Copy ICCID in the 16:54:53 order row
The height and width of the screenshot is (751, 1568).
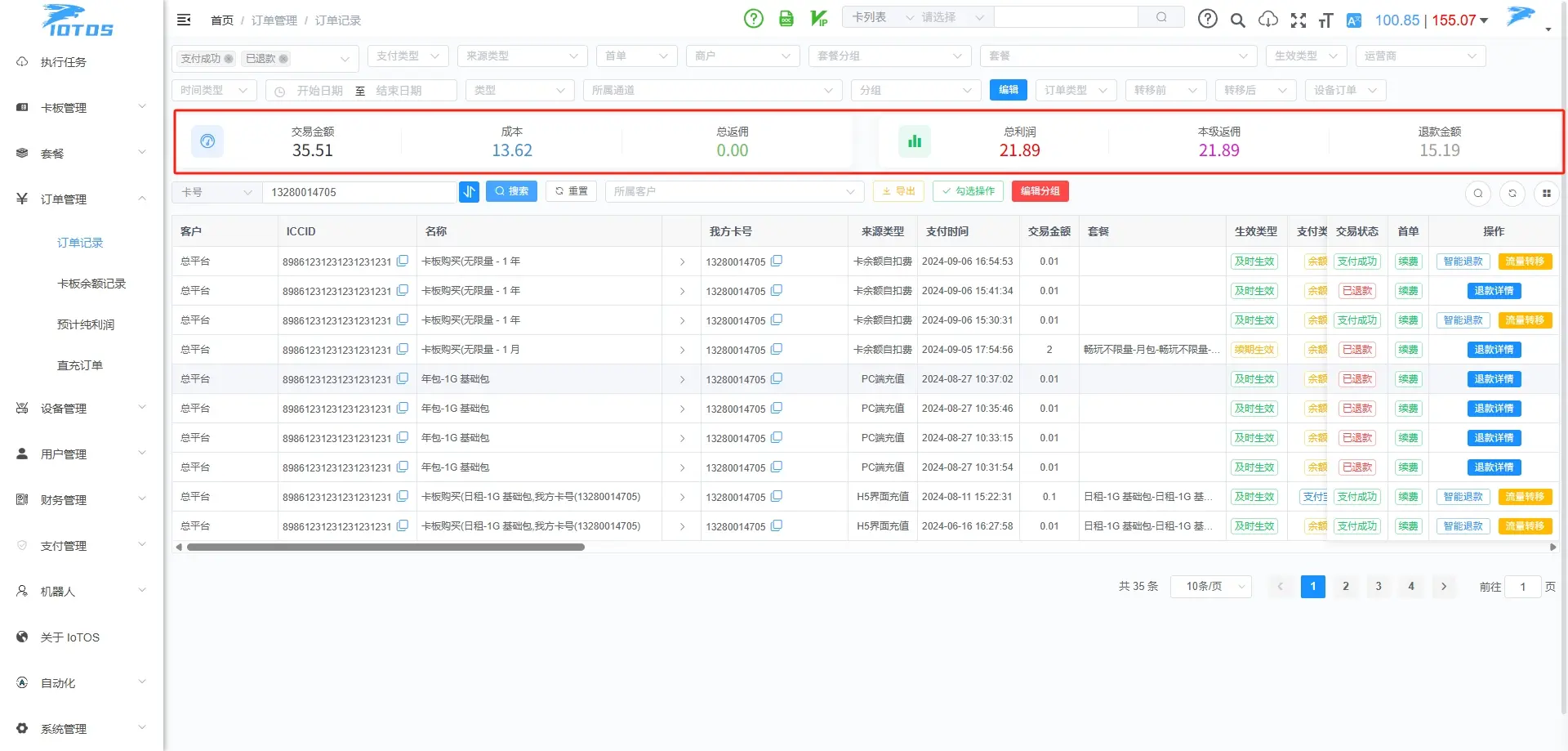403,262
